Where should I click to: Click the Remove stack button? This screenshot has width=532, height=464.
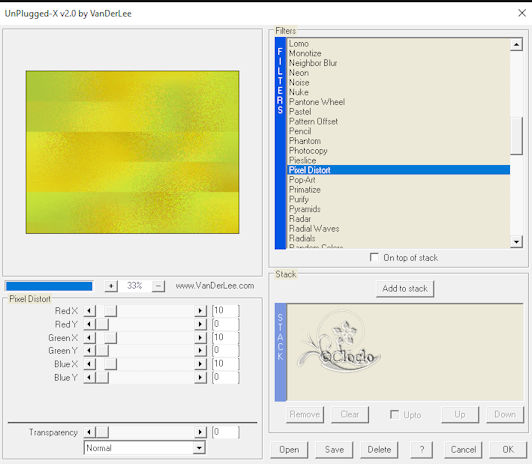305,414
